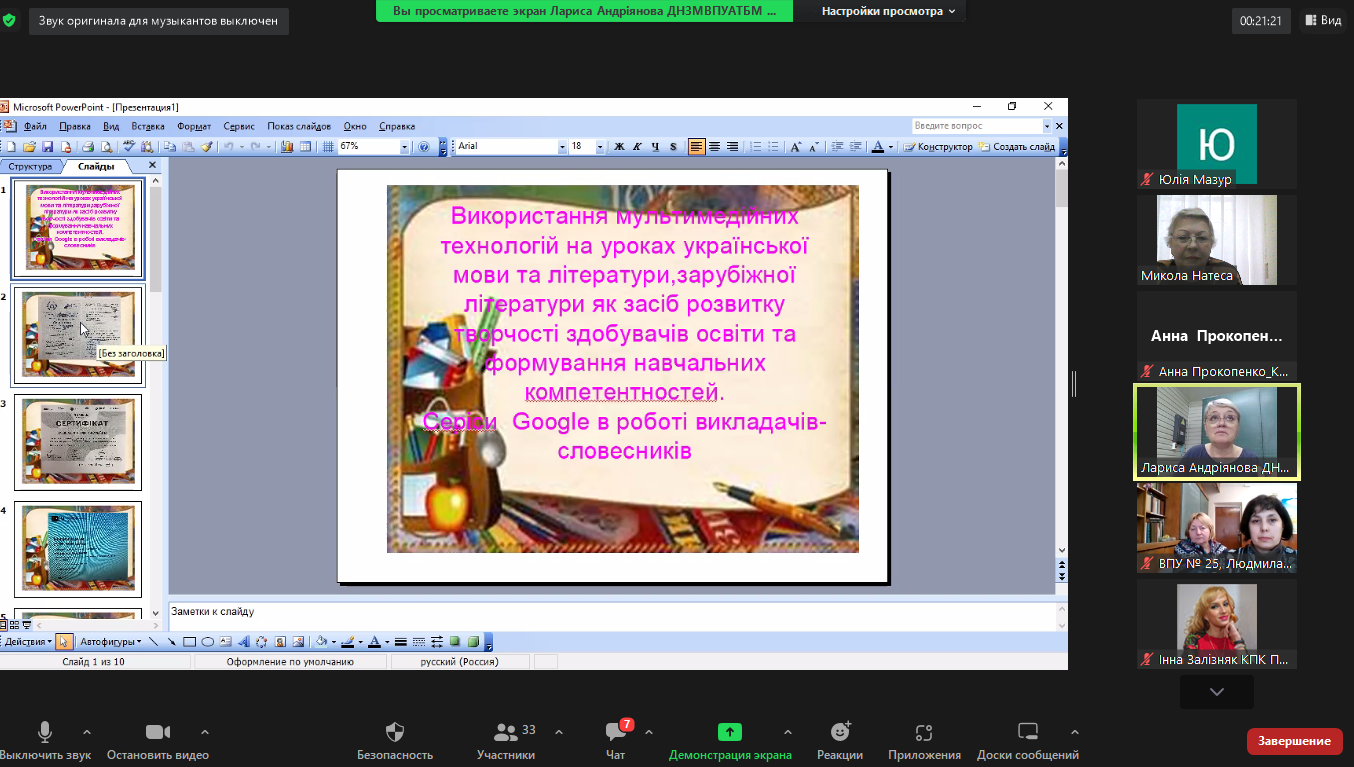This screenshot has width=1354, height=767.
Task: Click the Заметки к слайду notes area
Action: [612, 616]
